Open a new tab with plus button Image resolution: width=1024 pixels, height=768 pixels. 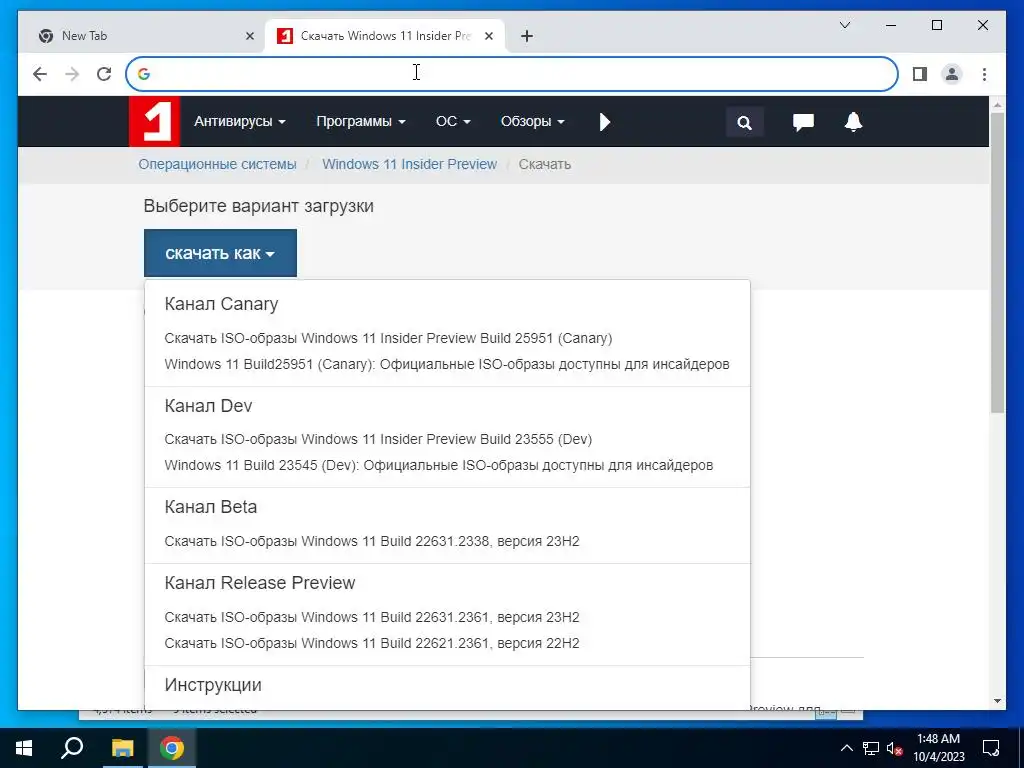point(527,36)
